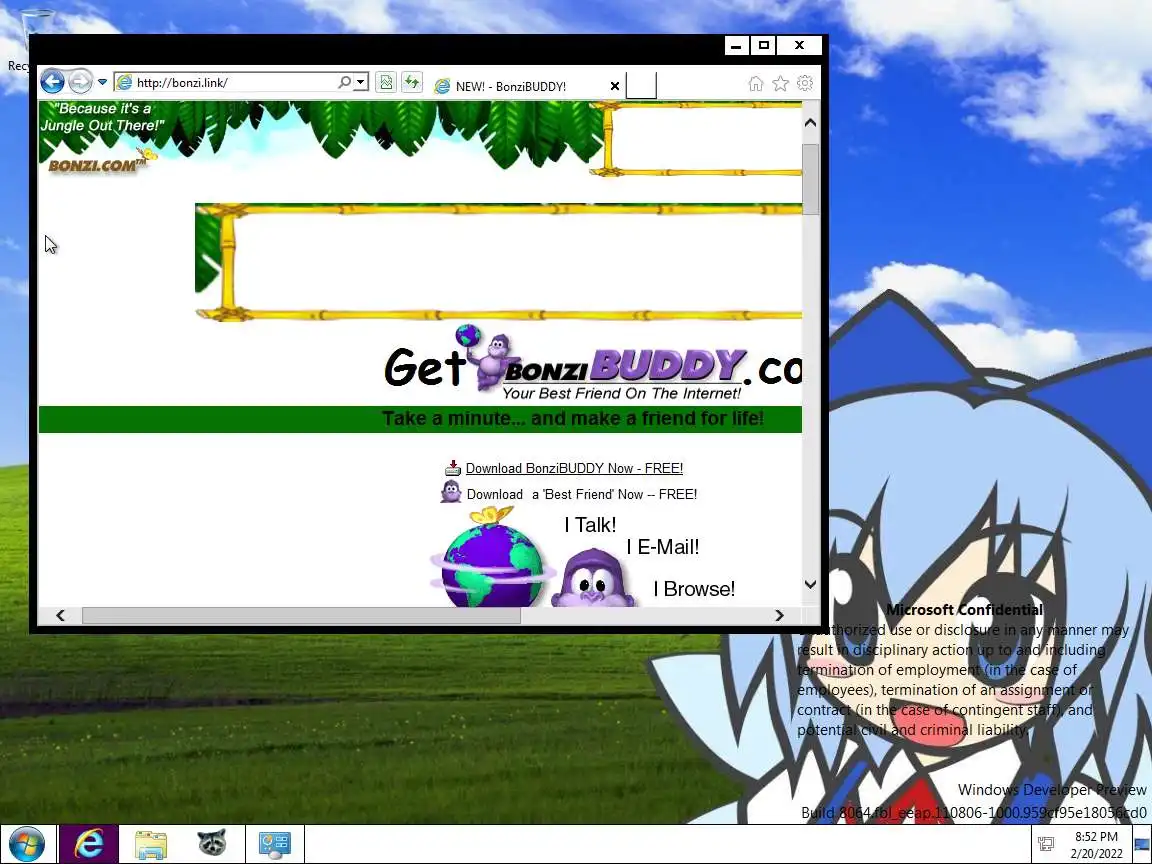The image size is (1152, 864).
Task: Click the "I Browse!" text
Action: (694, 588)
